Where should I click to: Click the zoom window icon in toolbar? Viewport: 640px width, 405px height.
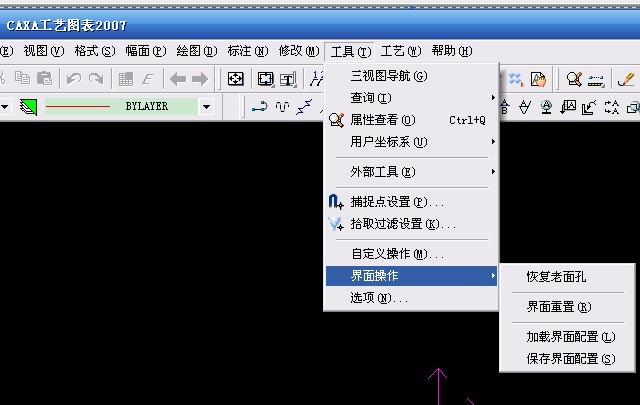[265, 79]
